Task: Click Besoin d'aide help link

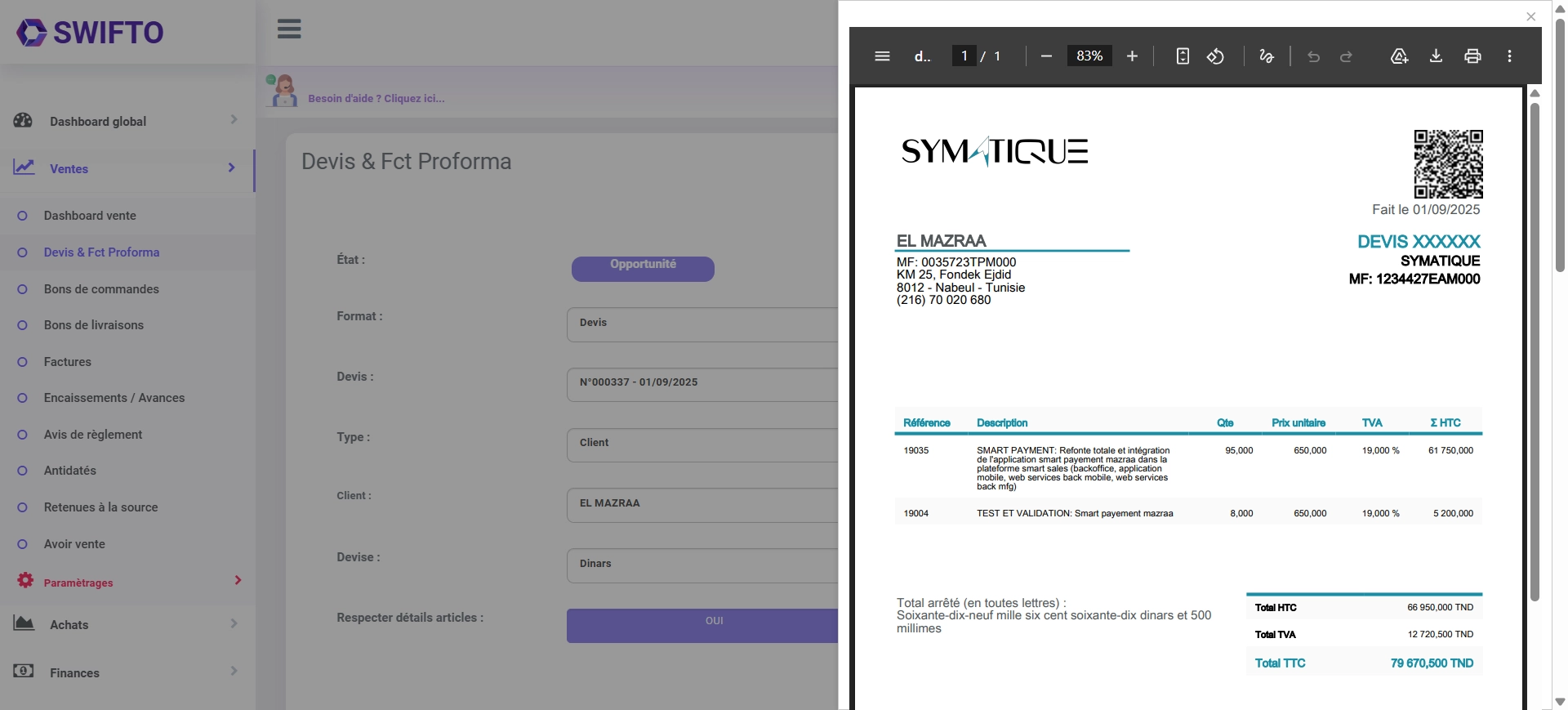Action: 376,99
